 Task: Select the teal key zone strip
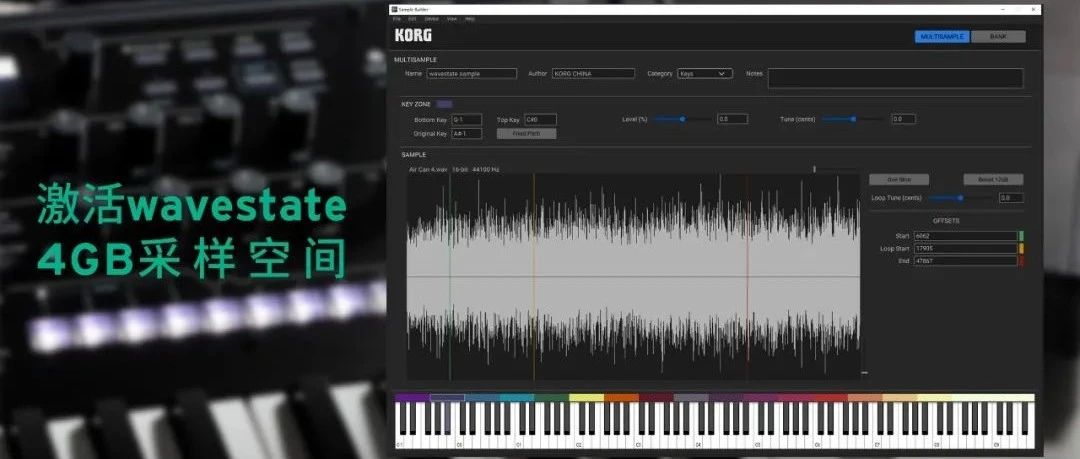(517, 398)
